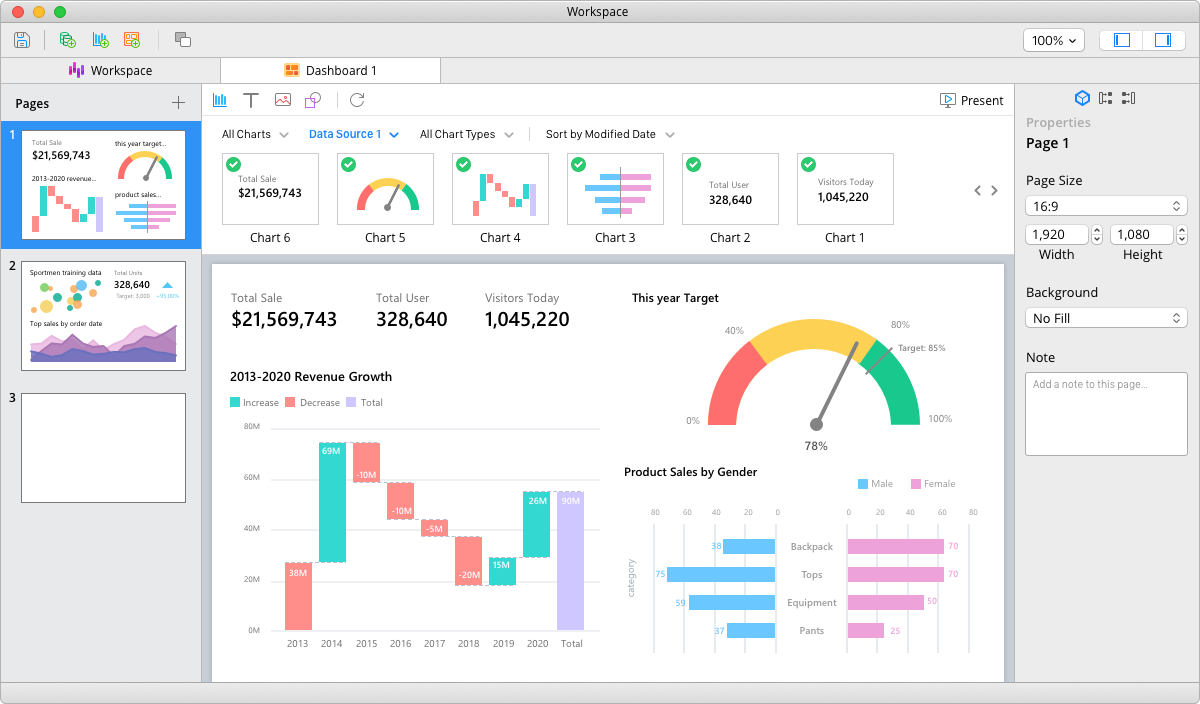Open the middle tree-layout inspector icon
The width and height of the screenshot is (1200, 704).
1105,98
